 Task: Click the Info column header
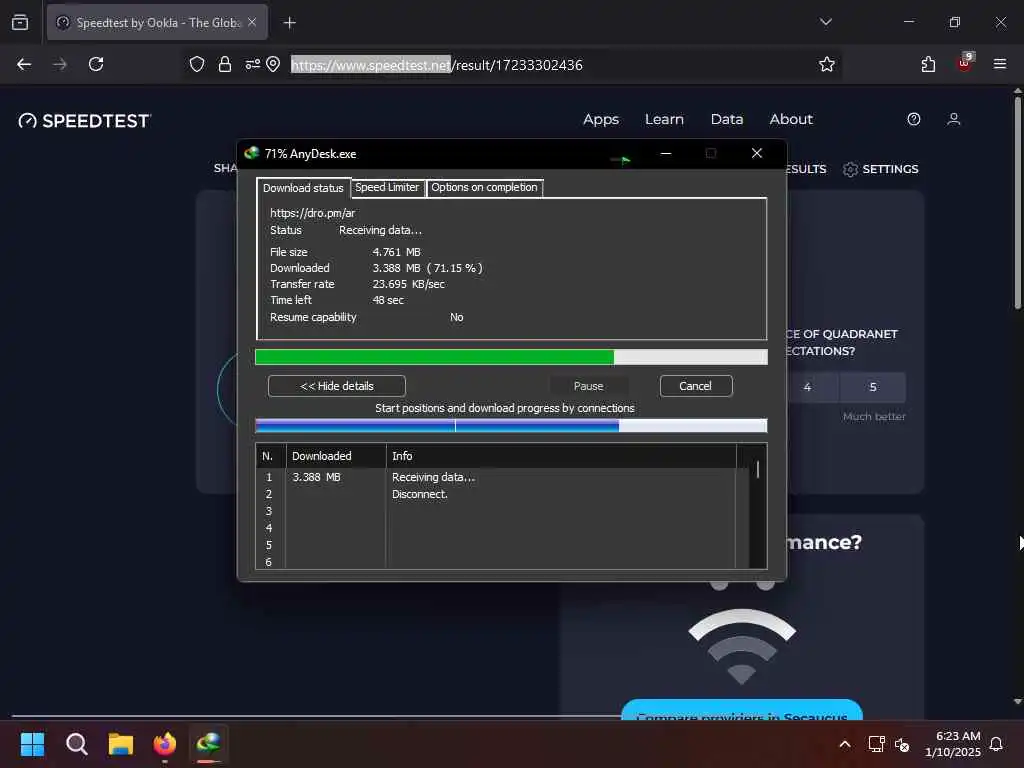point(561,456)
